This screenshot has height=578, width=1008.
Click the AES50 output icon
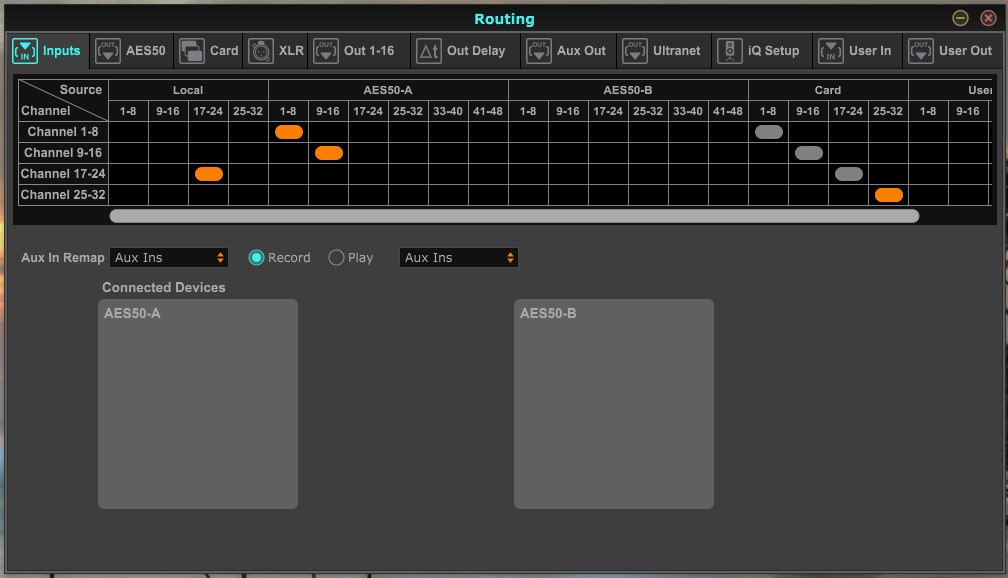click(x=108, y=51)
